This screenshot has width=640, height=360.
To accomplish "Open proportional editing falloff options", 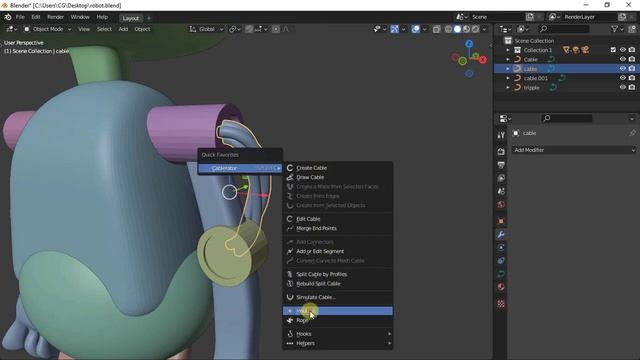I will click(x=287, y=29).
